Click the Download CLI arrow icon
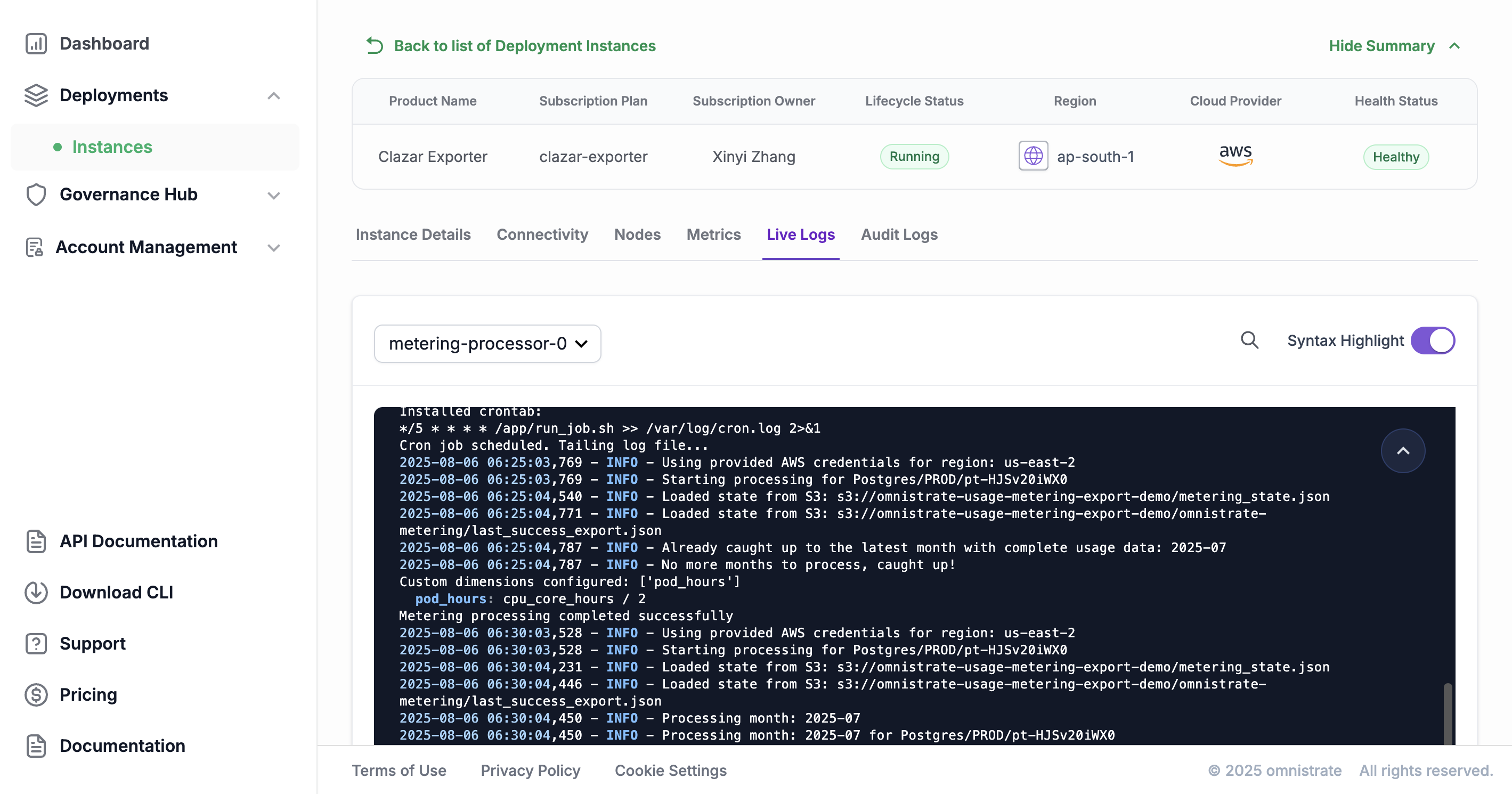The image size is (1512, 794). (x=36, y=592)
